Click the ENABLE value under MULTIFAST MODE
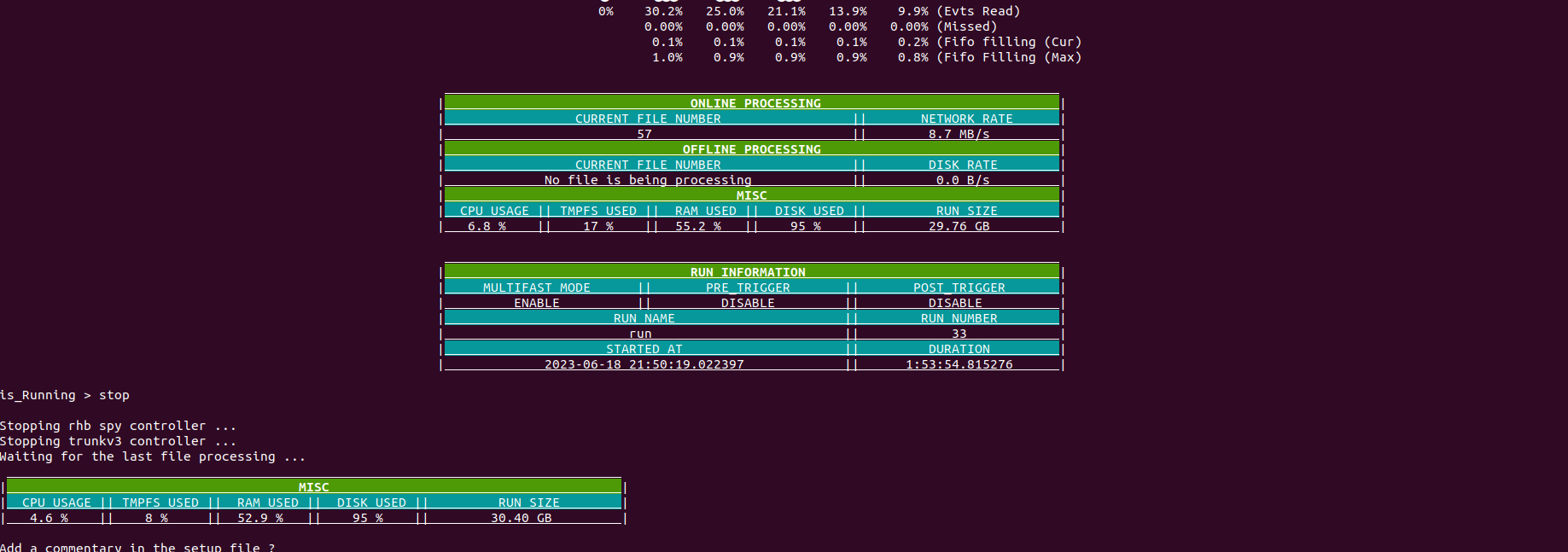 tap(536, 303)
